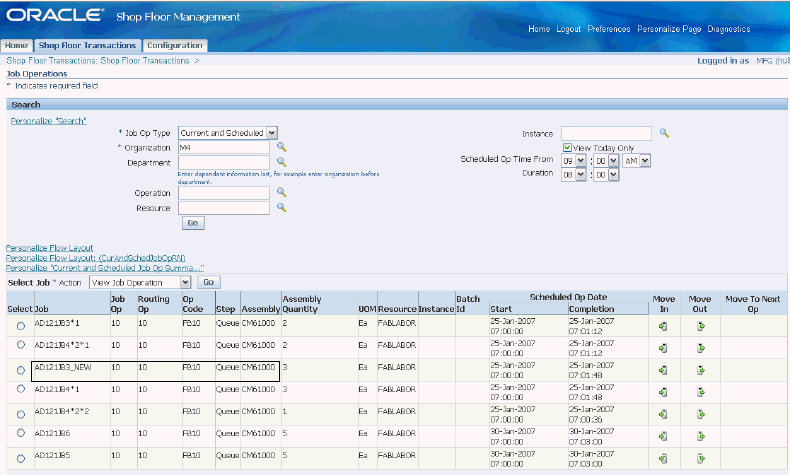Screen dimensions: 790x475
Task: Click Move In icon for job AD121185
Action: (x=663, y=458)
